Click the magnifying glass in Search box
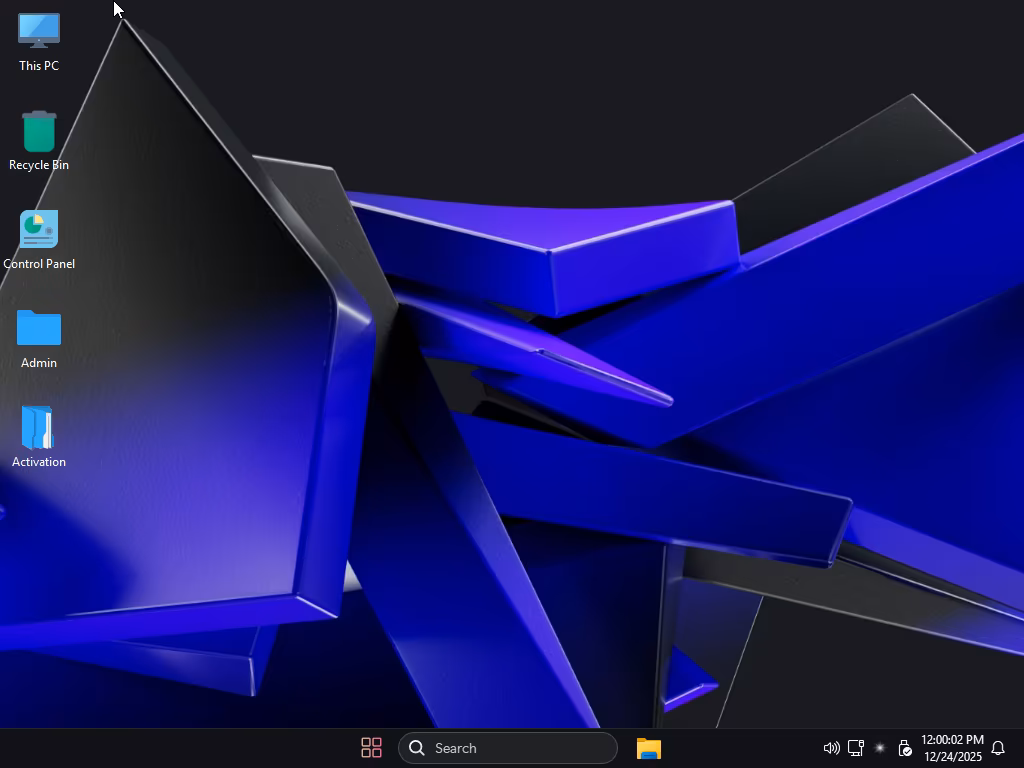Image resolution: width=1024 pixels, height=768 pixels. tap(417, 748)
